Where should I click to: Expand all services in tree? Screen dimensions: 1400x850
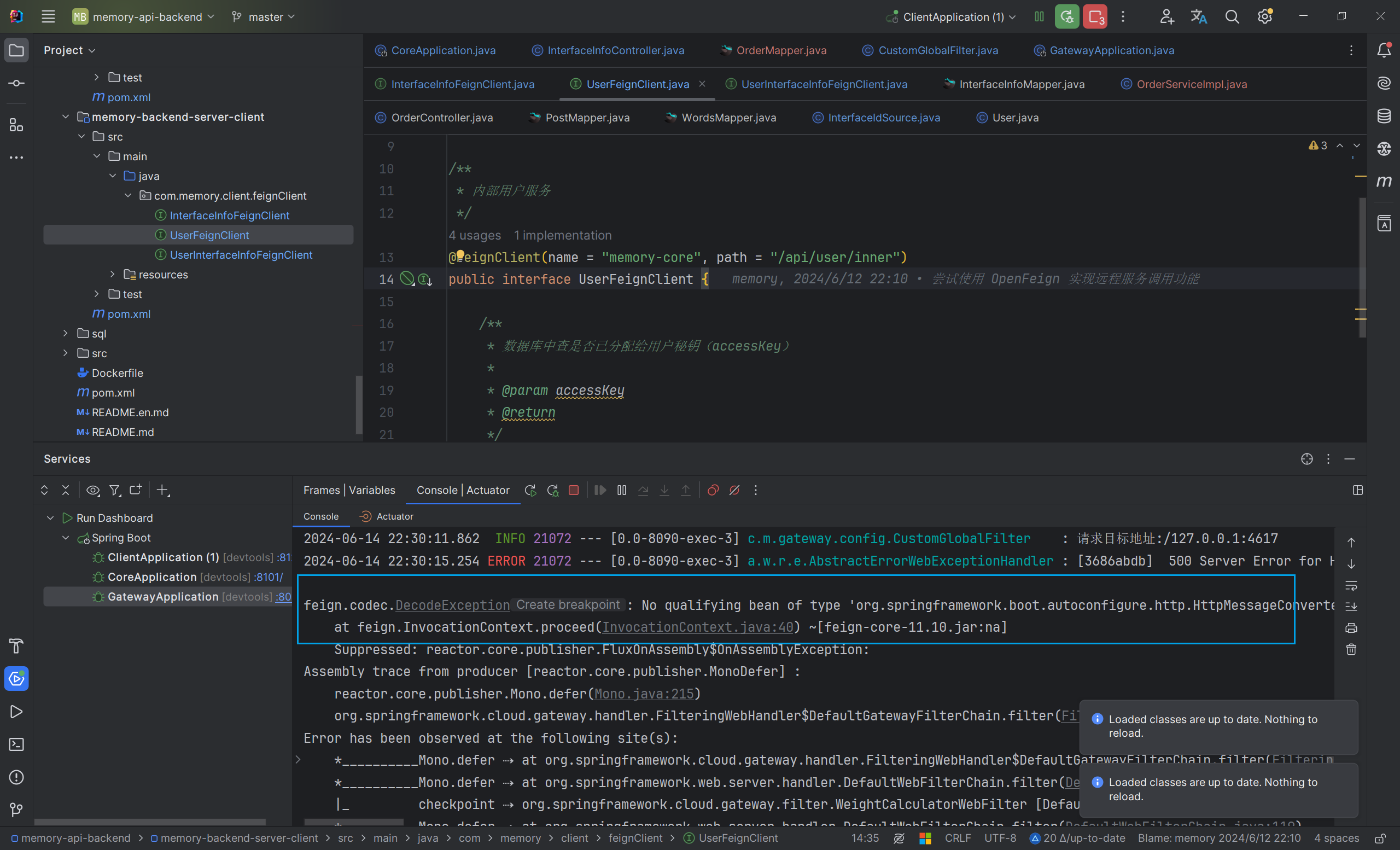coord(44,490)
